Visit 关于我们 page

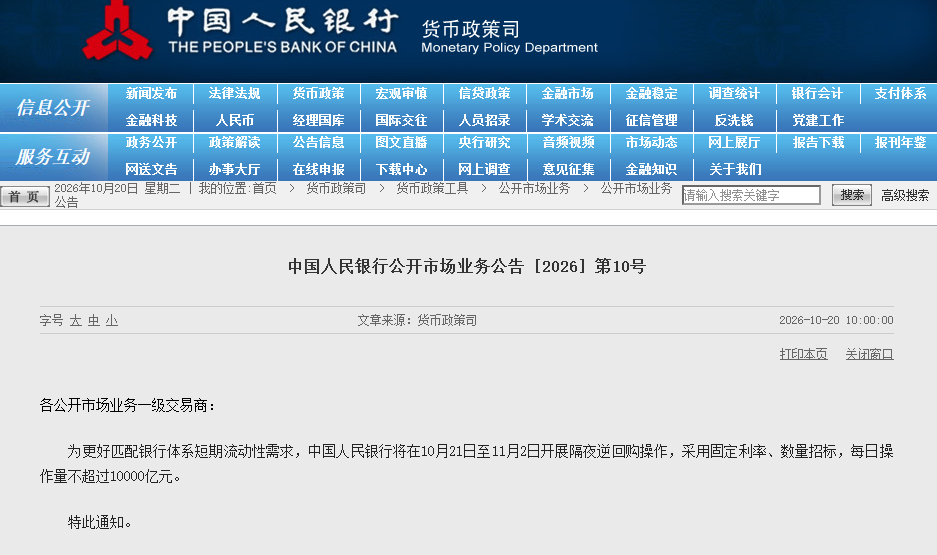[x=735, y=169]
